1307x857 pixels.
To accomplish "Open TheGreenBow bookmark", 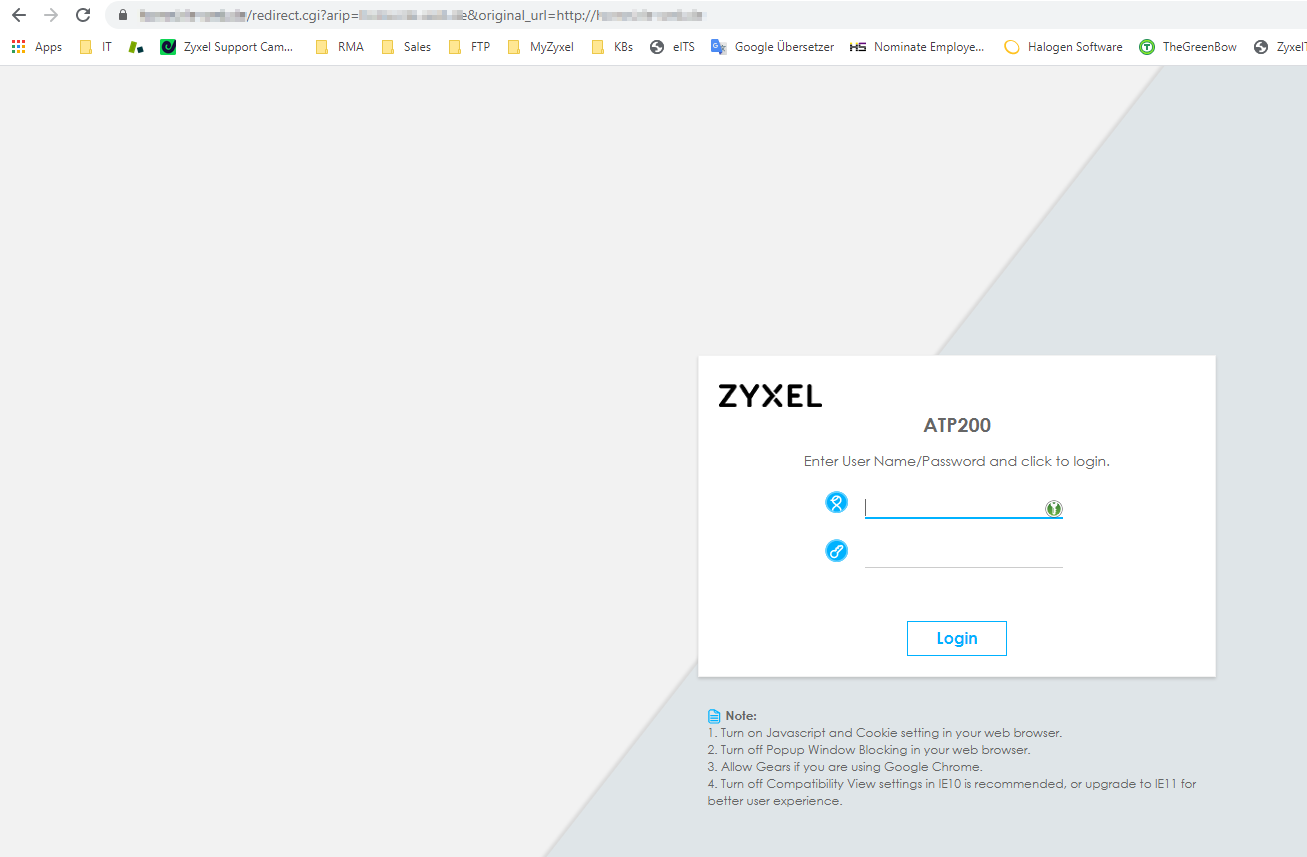I will [x=1188, y=47].
